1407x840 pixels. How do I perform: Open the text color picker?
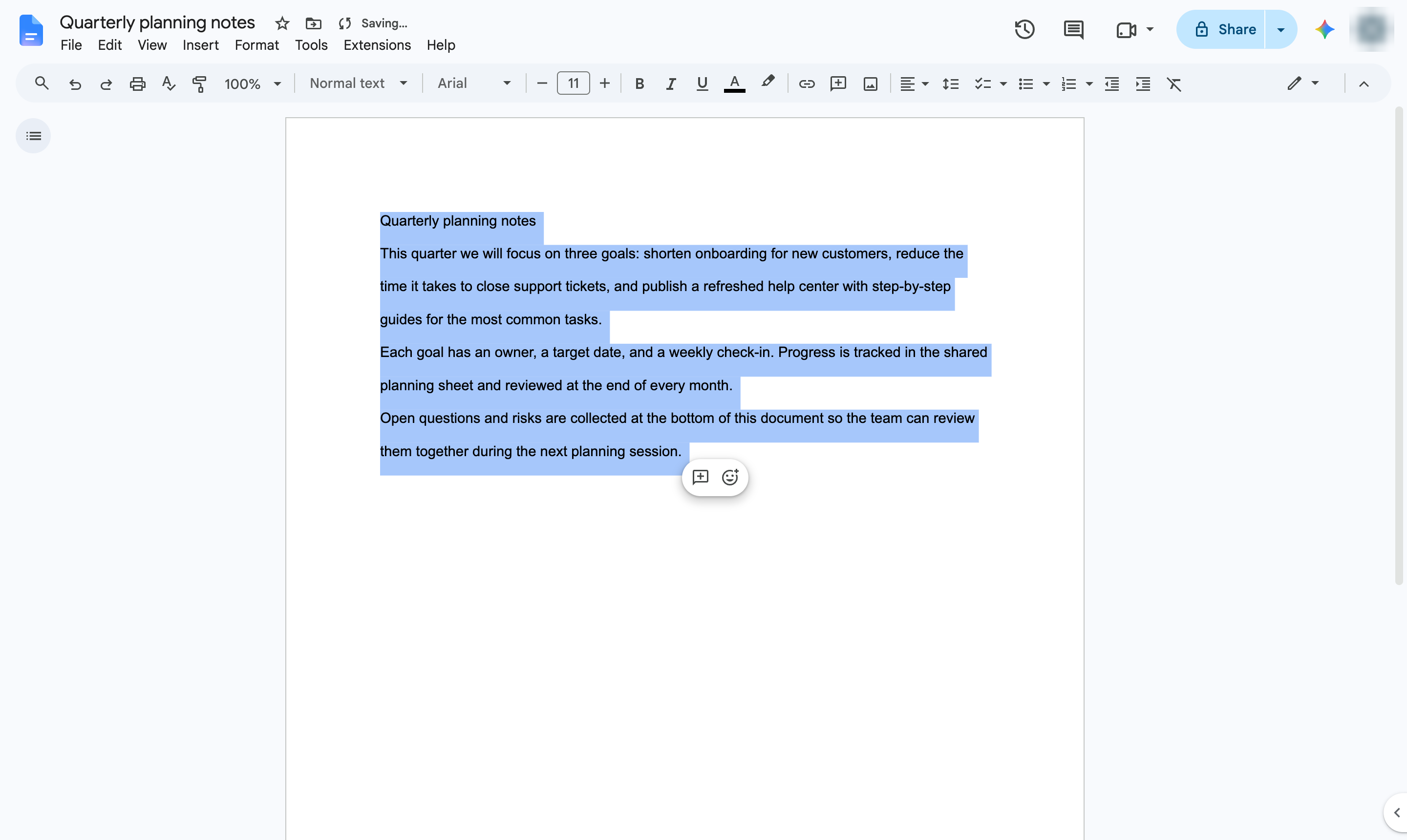tap(734, 84)
